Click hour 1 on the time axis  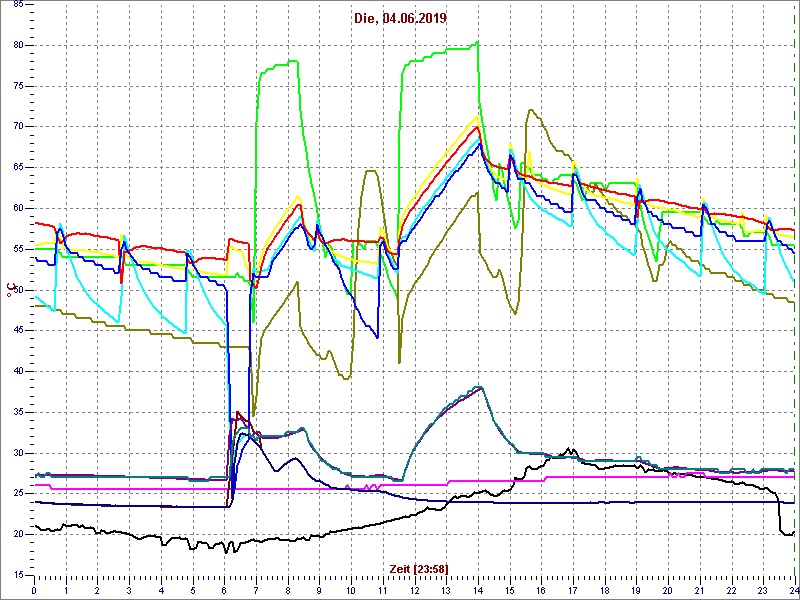pyautogui.click(x=66, y=590)
